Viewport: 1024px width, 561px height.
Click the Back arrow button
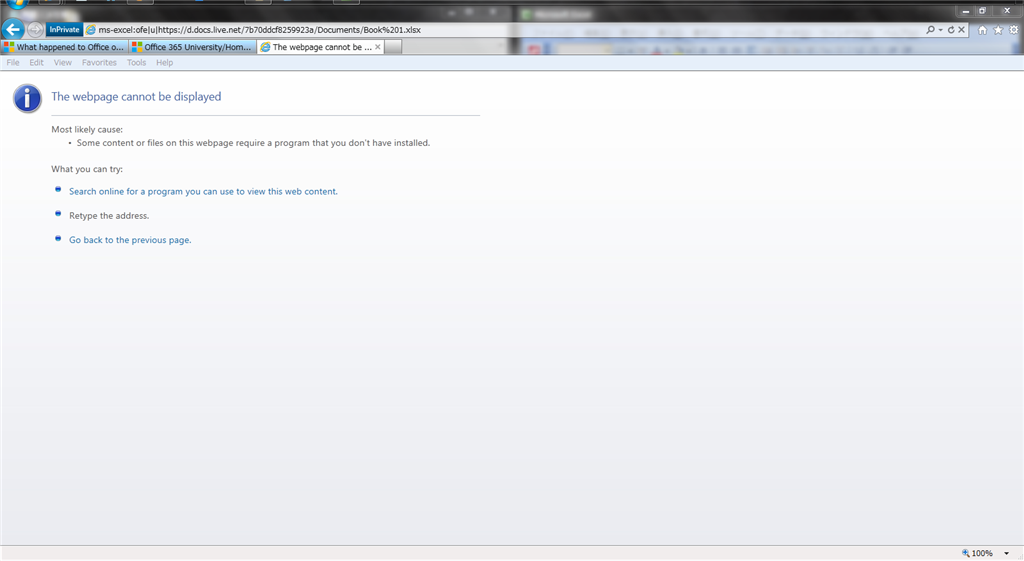[x=13, y=29]
